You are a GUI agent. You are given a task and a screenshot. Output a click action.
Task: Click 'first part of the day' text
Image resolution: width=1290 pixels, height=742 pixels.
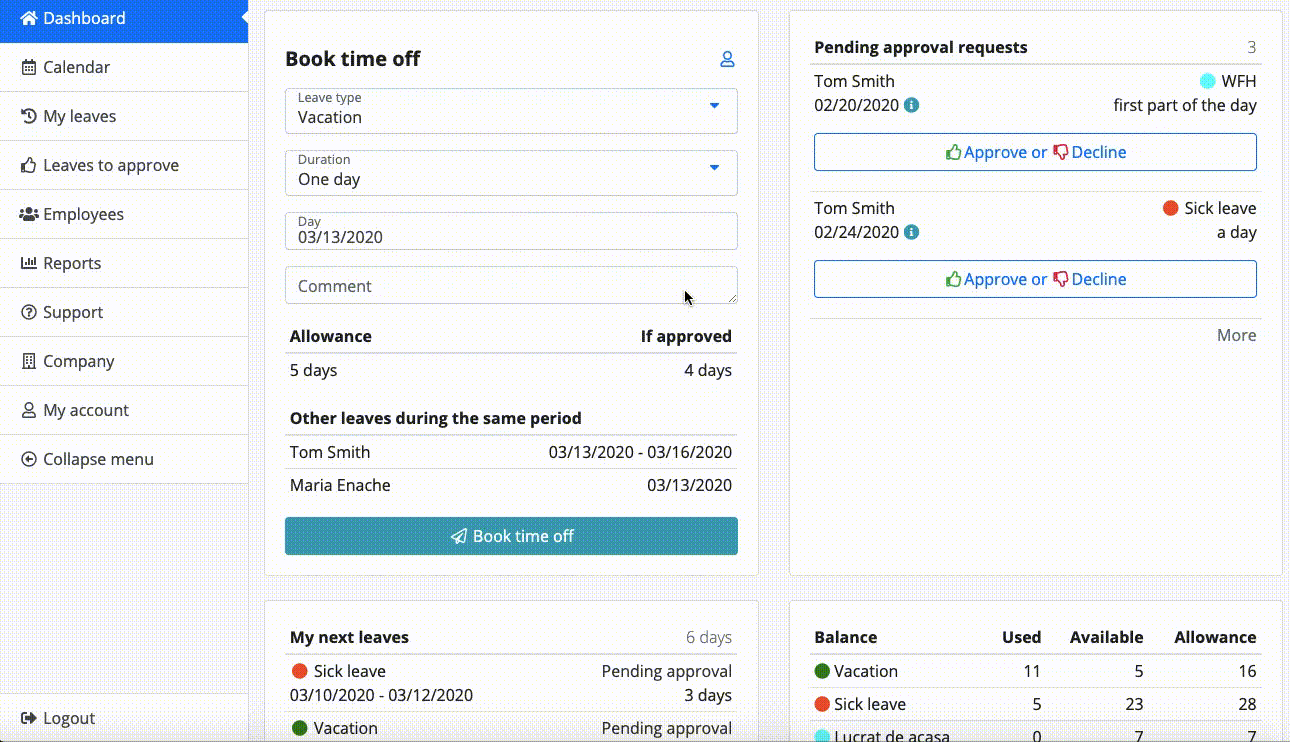(x=1185, y=105)
